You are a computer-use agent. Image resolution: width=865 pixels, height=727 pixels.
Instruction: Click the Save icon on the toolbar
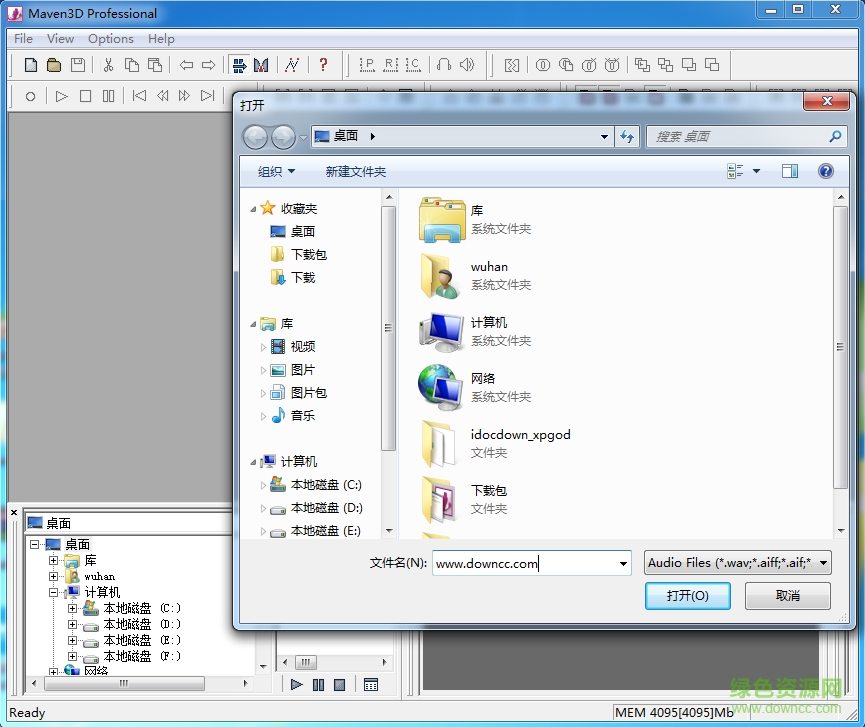coord(80,64)
